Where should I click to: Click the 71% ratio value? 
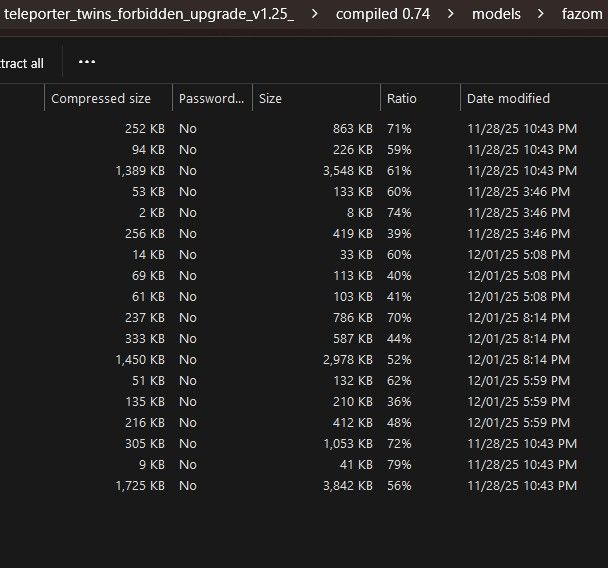(x=399, y=129)
